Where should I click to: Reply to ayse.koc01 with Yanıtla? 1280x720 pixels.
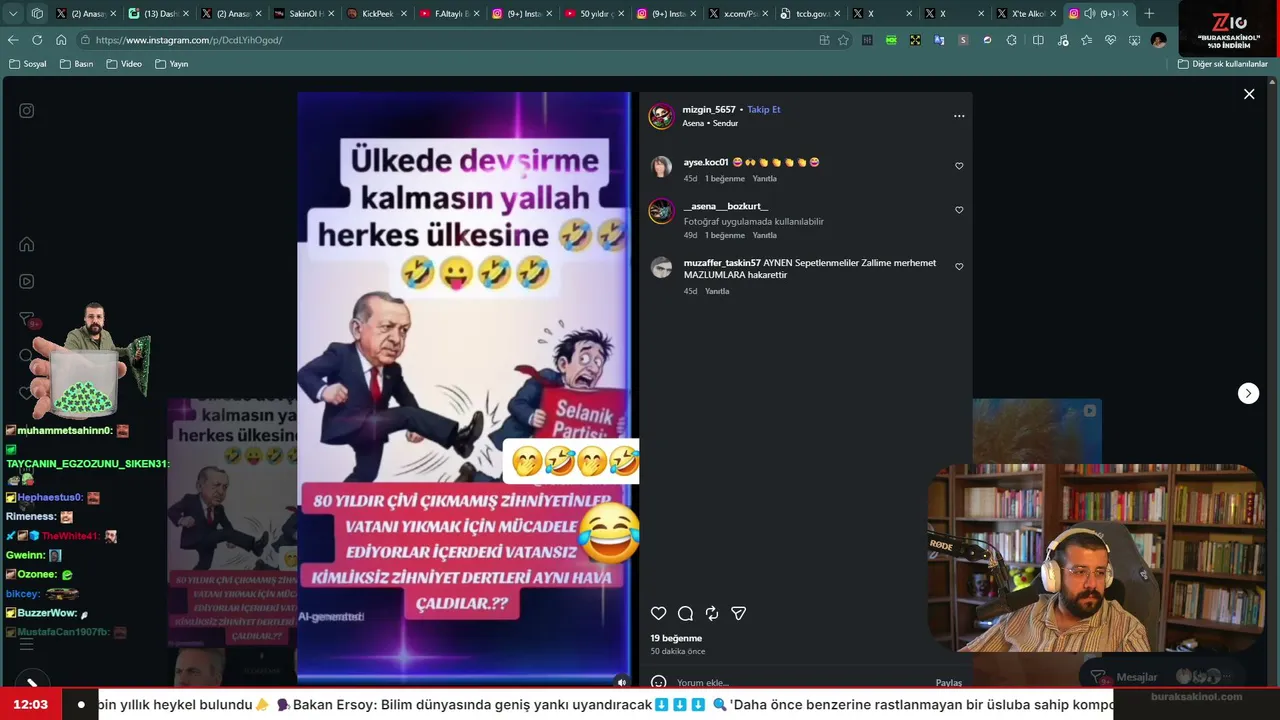tap(764, 179)
